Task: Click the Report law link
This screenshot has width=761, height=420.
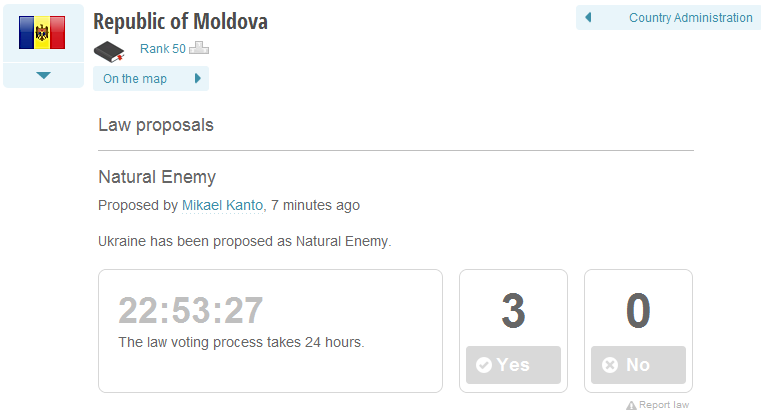Action: click(664, 405)
